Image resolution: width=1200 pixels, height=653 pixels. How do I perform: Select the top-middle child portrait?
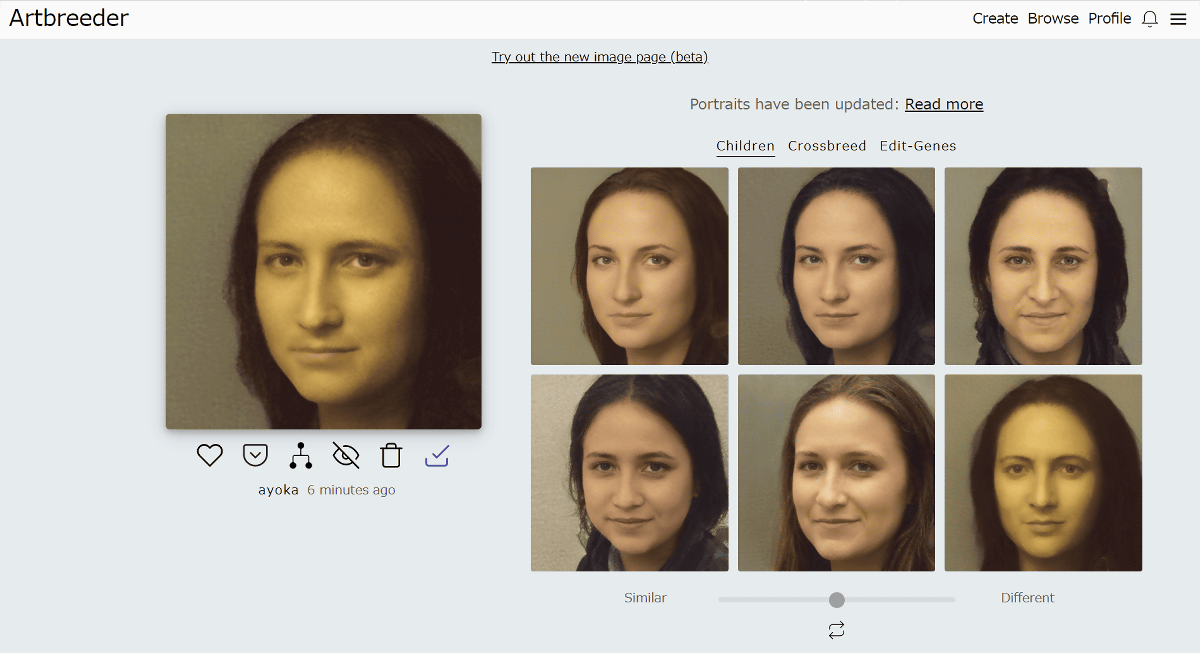point(836,266)
